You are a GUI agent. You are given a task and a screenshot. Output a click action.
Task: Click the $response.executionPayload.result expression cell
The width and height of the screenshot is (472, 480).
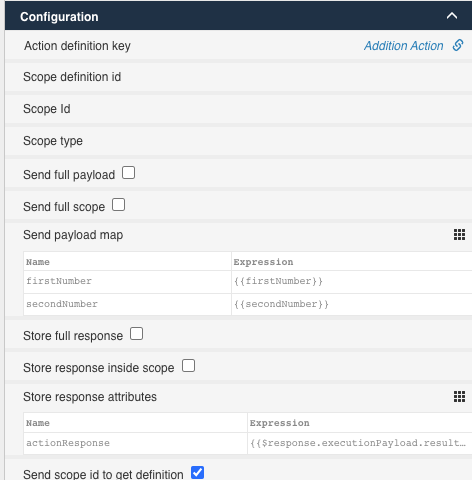(360, 443)
